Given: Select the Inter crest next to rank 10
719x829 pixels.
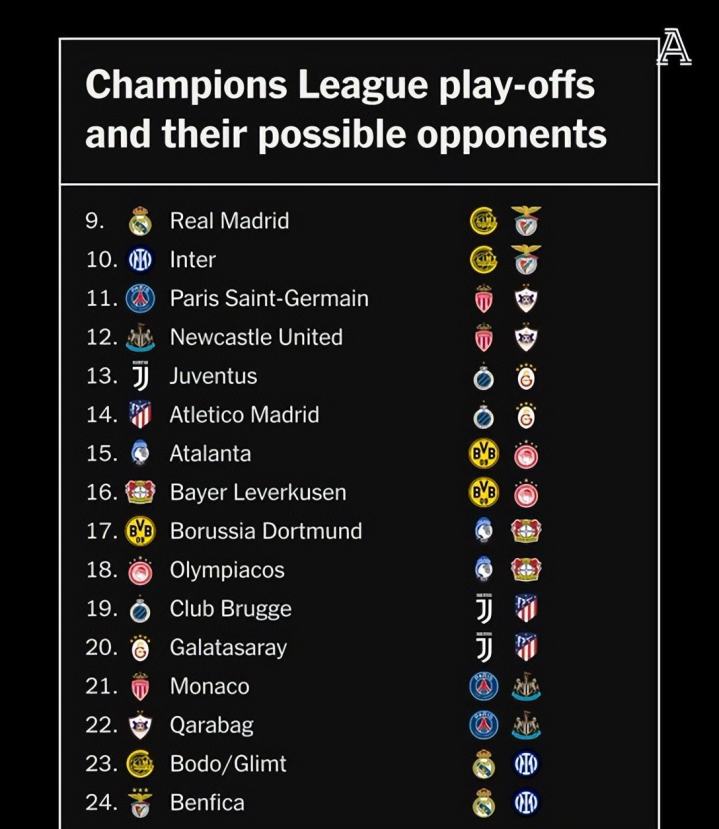Looking at the screenshot, I should [x=140, y=260].
